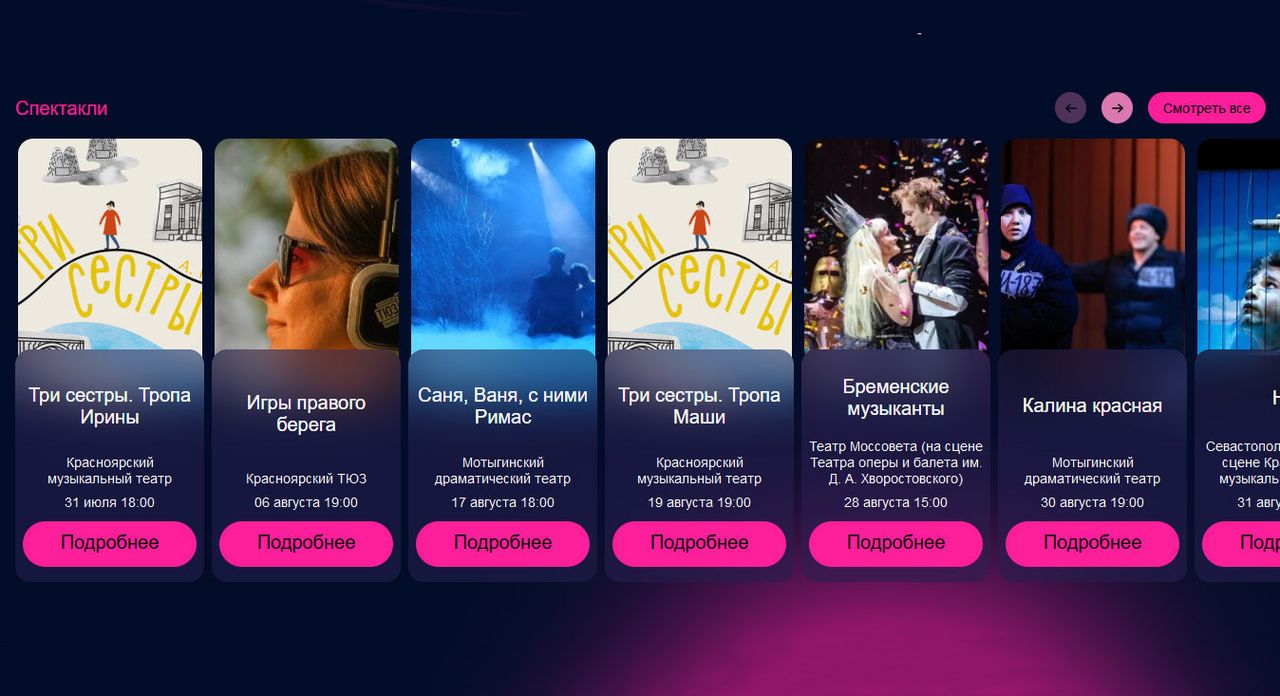The height and width of the screenshot is (696, 1280).
Task: Open the Смотреть все button
Action: 1206,108
